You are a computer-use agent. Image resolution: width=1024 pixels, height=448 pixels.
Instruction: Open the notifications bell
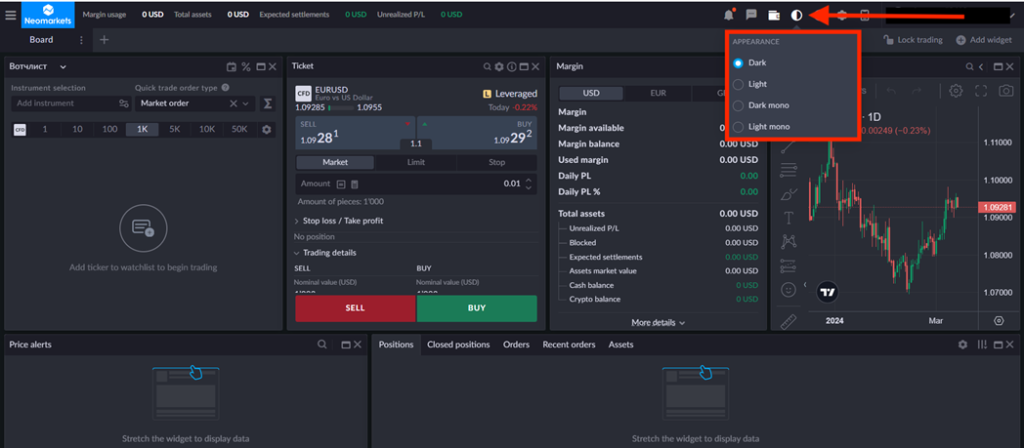(727, 15)
